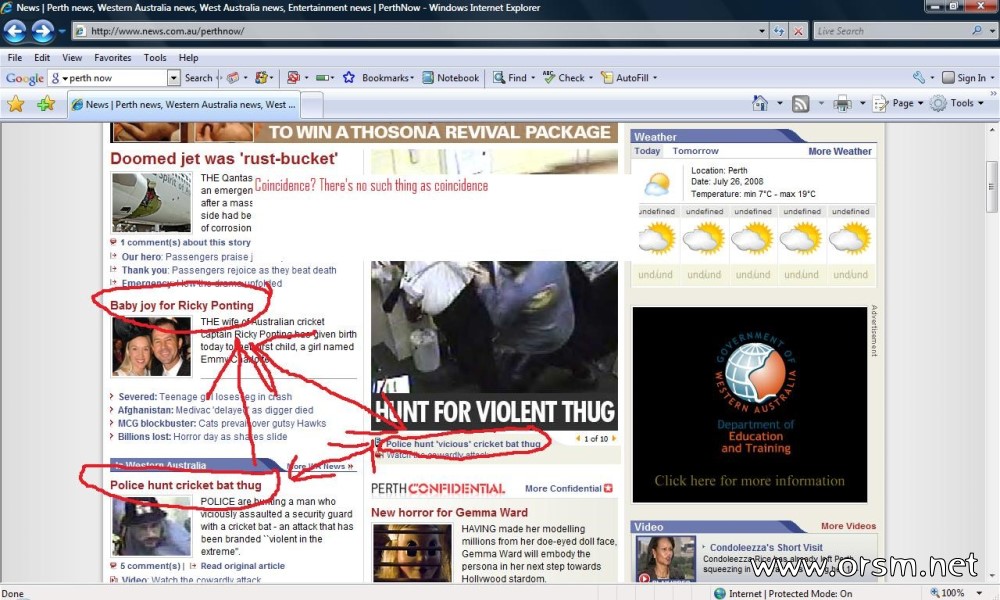This screenshot has height=600, width=1000.
Task: Select the 'News | Perth news' browser tab
Action: coord(184,105)
